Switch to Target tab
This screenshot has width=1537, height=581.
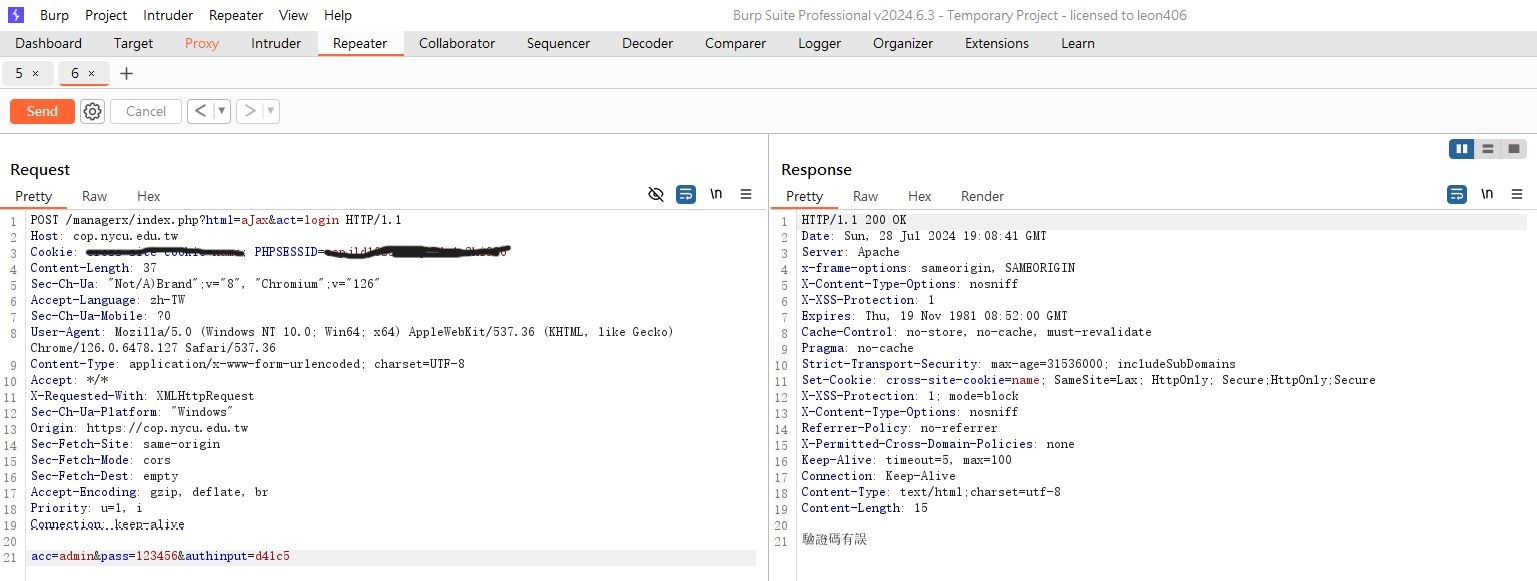coord(133,43)
